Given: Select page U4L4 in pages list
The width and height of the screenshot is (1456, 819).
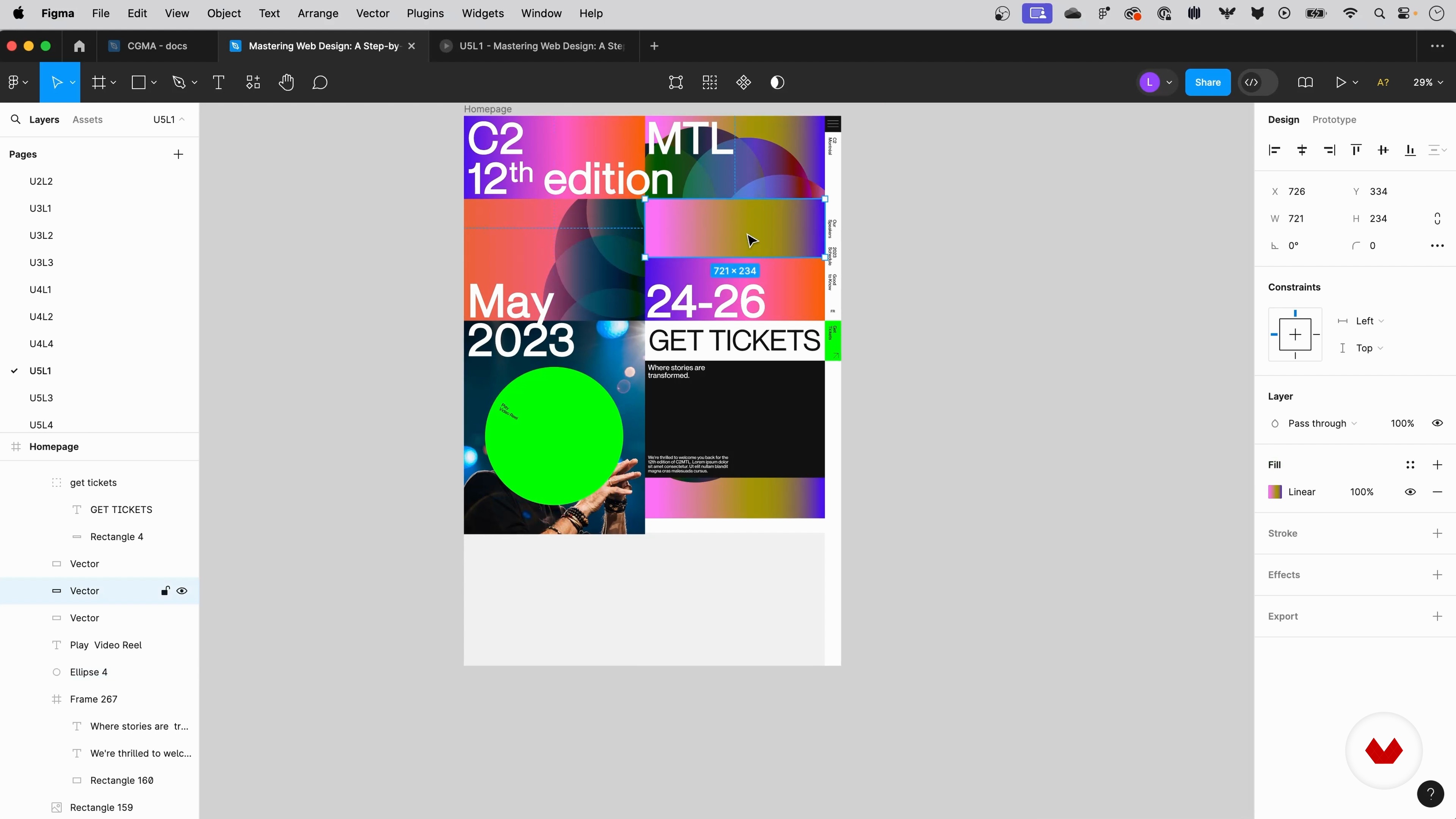Looking at the screenshot, I should pos(41,344).
